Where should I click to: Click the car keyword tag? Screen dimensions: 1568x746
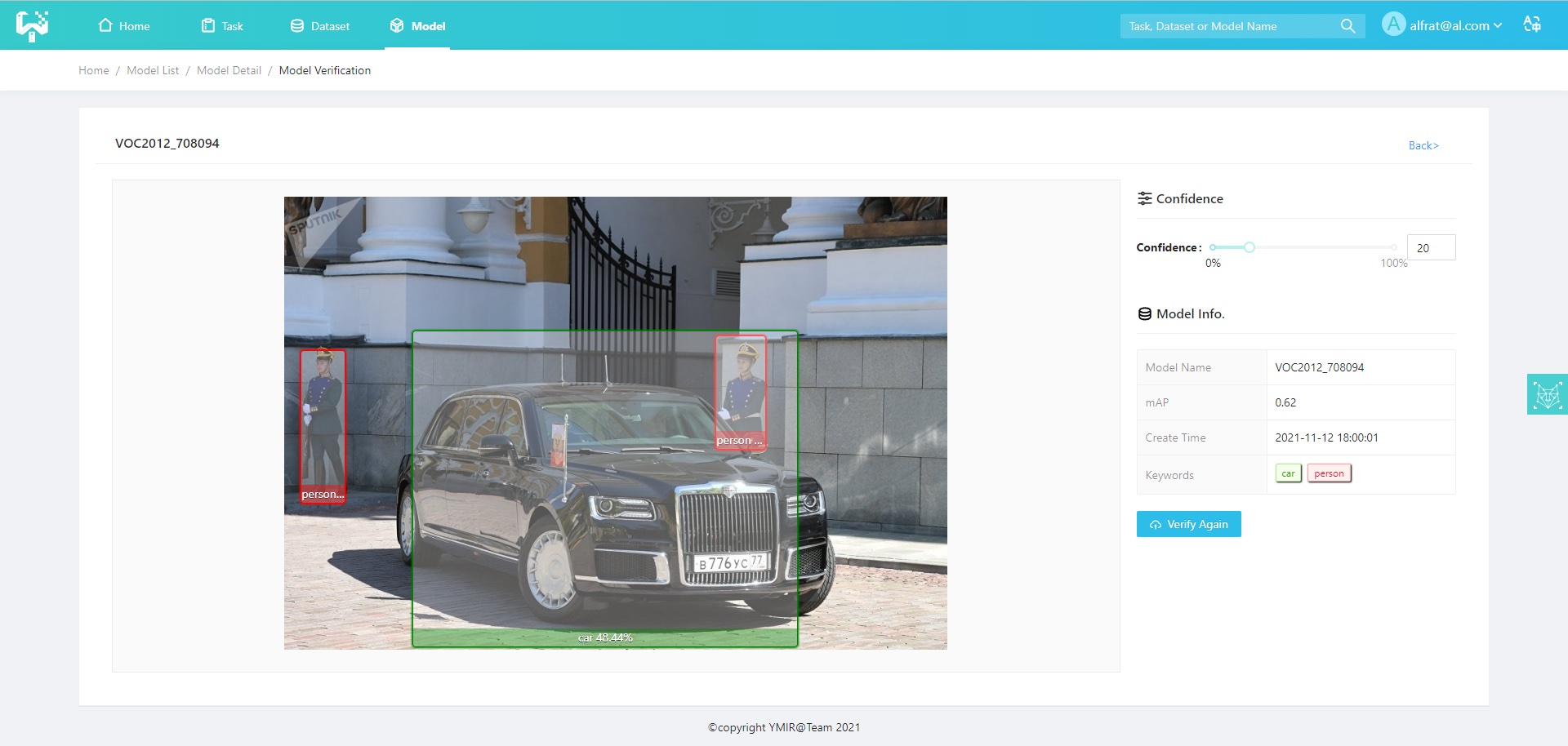tap(1288, 473)
